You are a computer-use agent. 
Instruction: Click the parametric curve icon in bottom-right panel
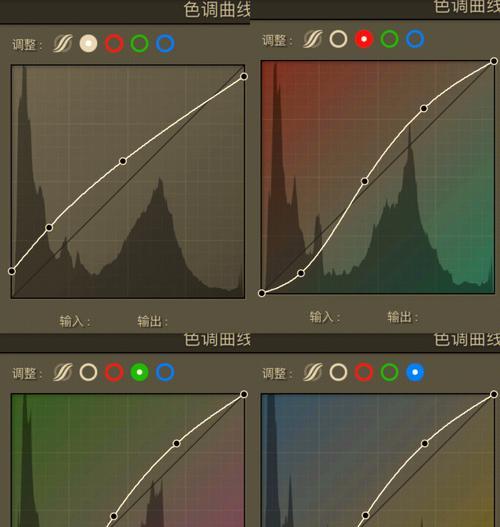313,372
